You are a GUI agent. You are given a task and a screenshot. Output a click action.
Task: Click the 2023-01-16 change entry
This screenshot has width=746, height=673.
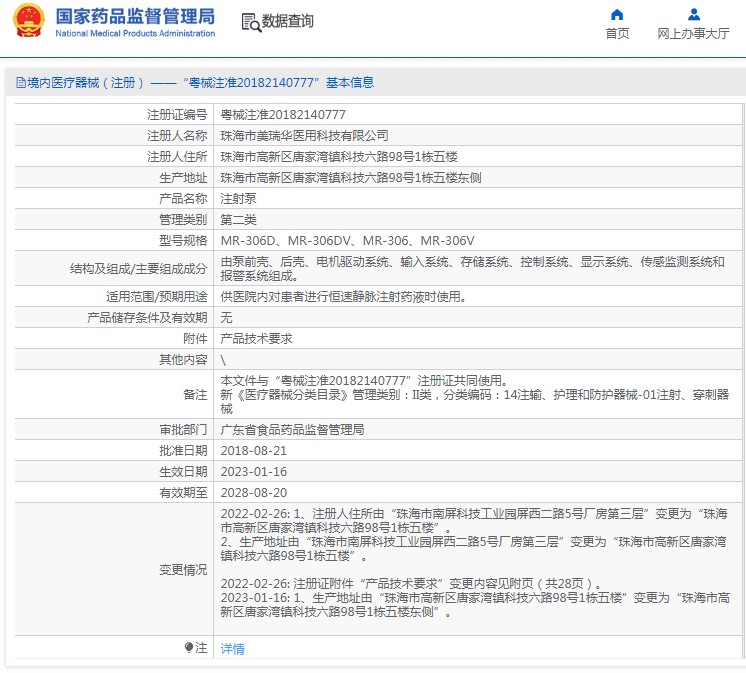[475, 605]
